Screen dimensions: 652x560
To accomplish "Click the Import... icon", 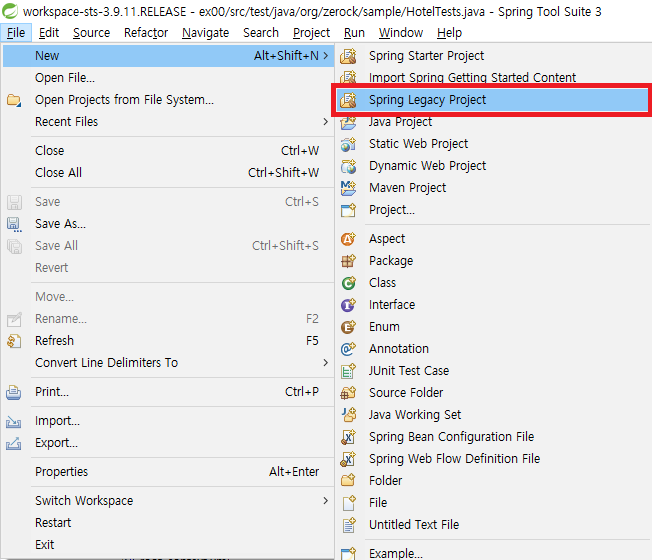I will [14, 422].
